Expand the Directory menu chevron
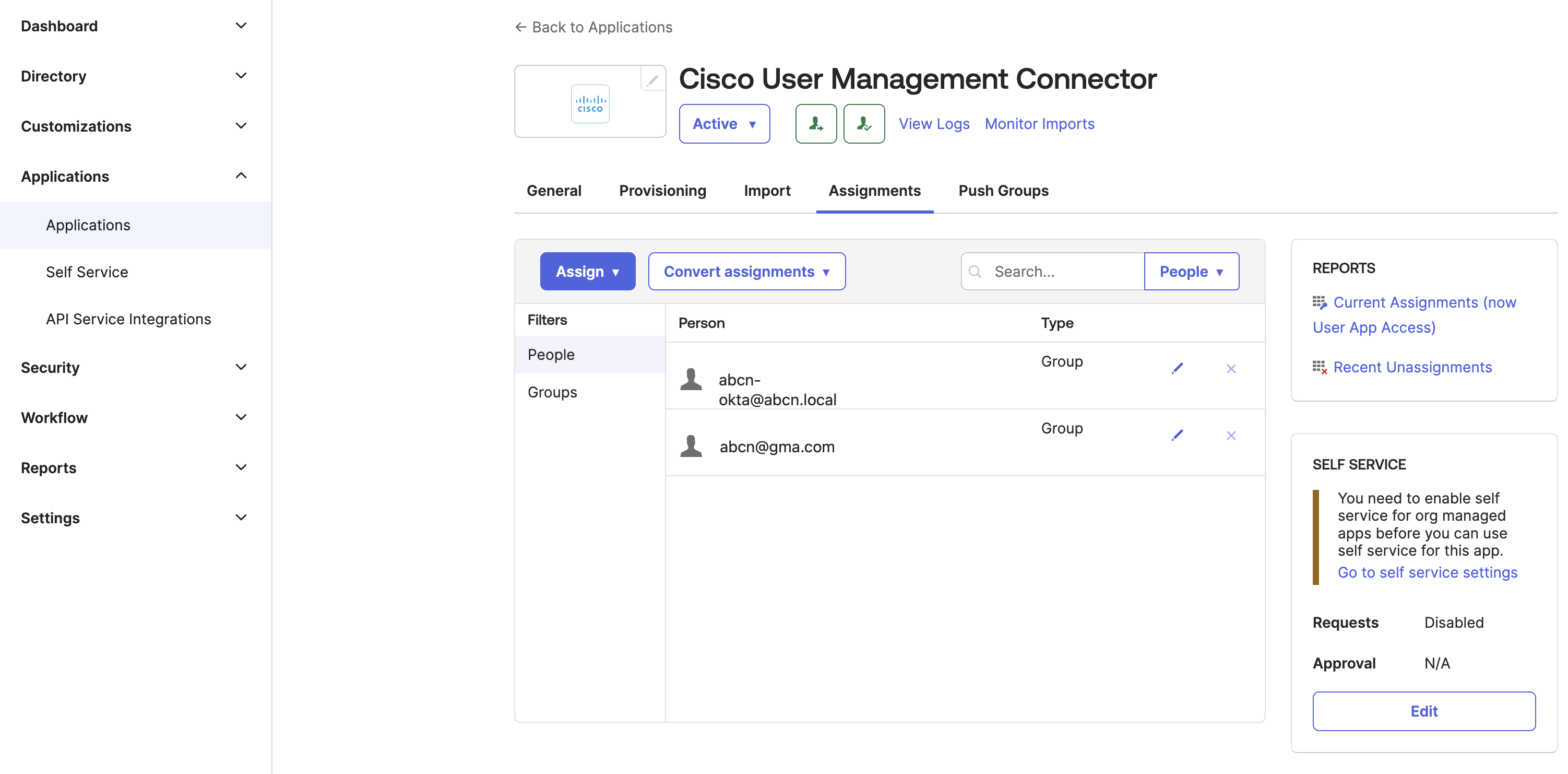Viewport: 1568px width, 774px height. pyautogui.click(x=241, y=76)
